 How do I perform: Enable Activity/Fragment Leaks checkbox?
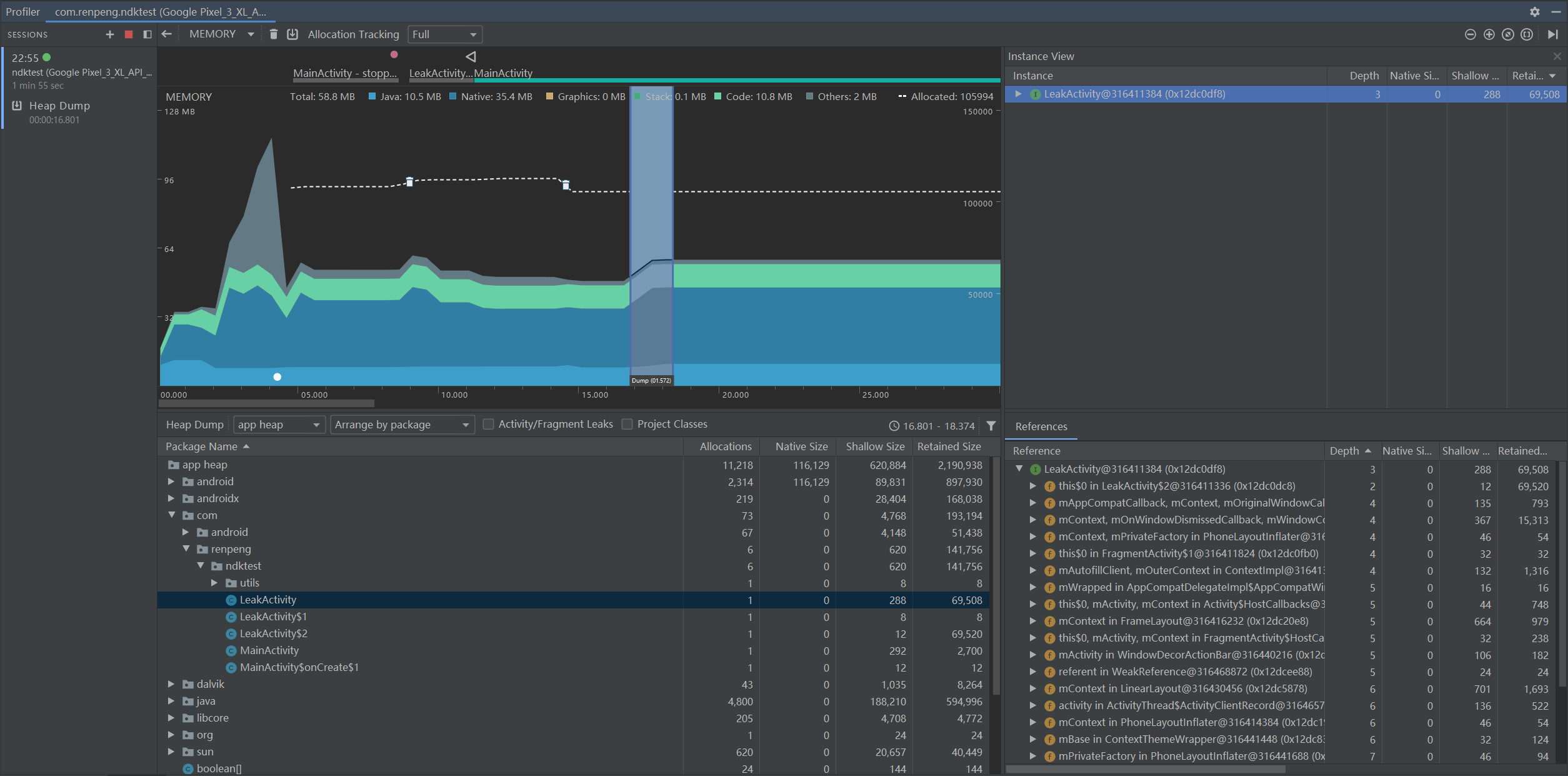coord(489,424)
